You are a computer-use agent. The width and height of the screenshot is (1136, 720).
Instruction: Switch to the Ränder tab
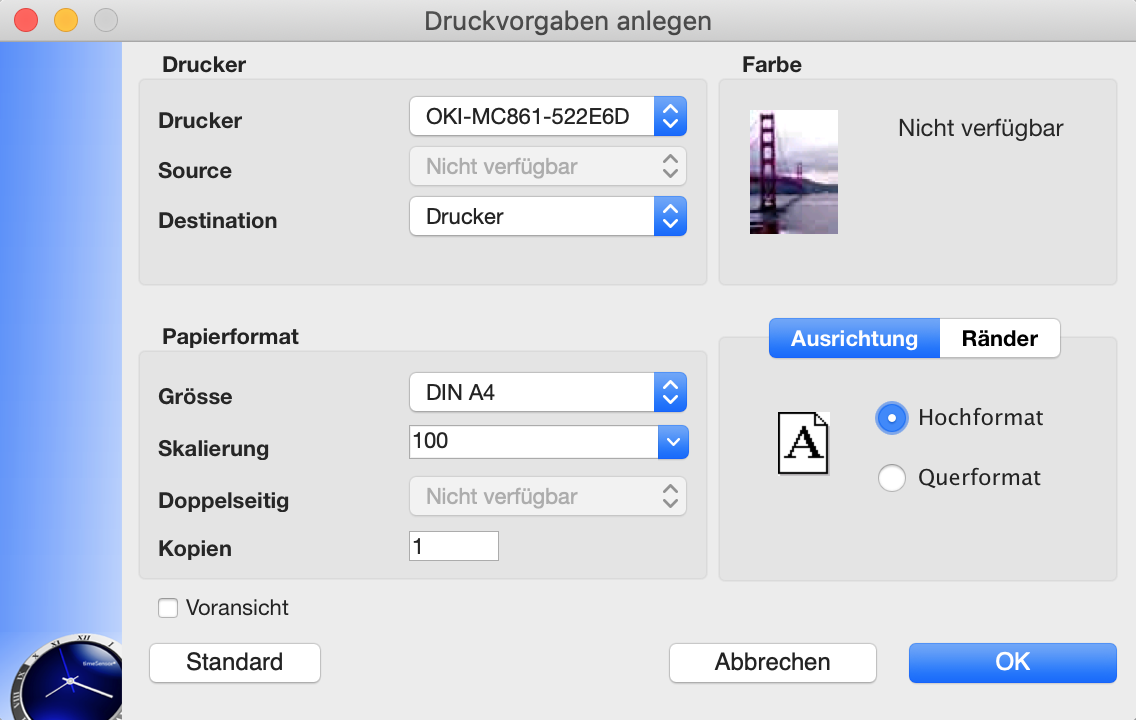tap(1000, 338)
